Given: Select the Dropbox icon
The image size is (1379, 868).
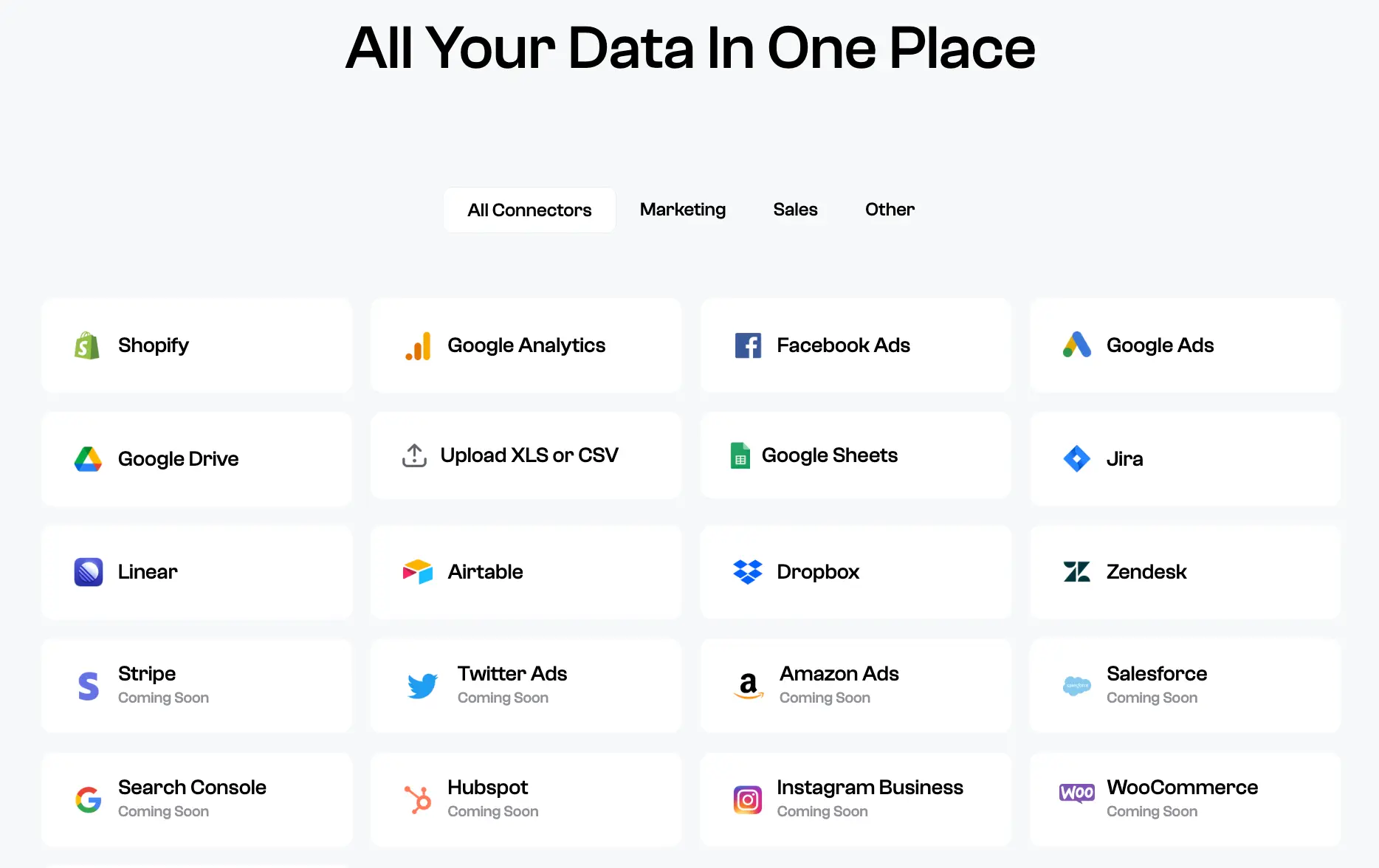Looking at the screenshot, I should [748, 571].
